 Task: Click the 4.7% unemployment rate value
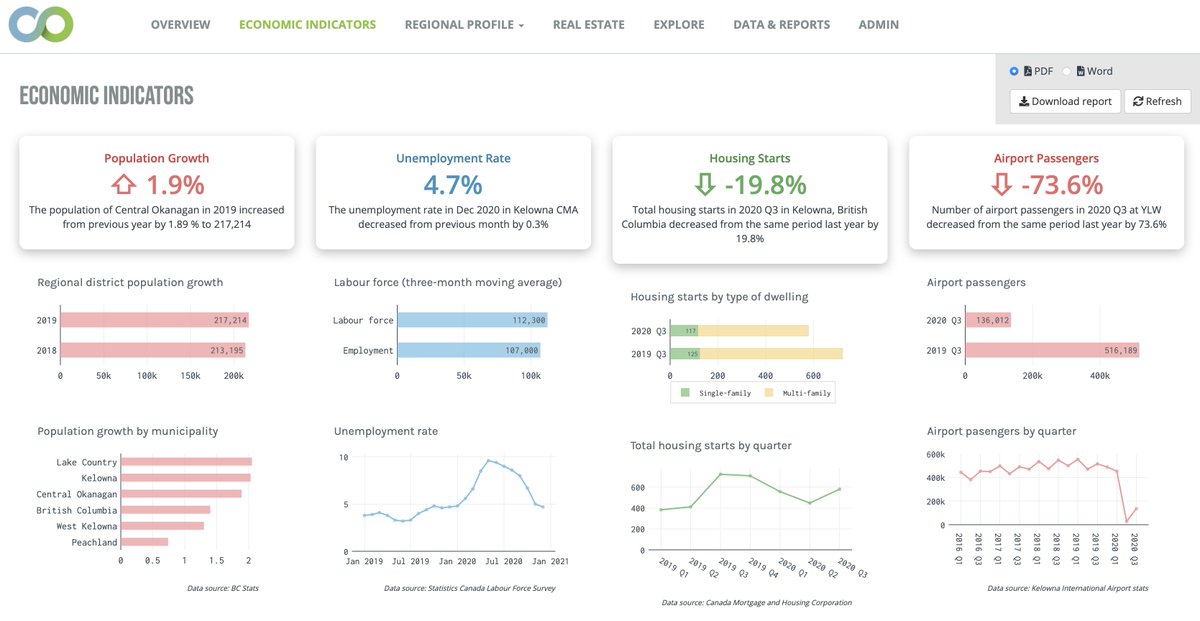tap(453, 185)
